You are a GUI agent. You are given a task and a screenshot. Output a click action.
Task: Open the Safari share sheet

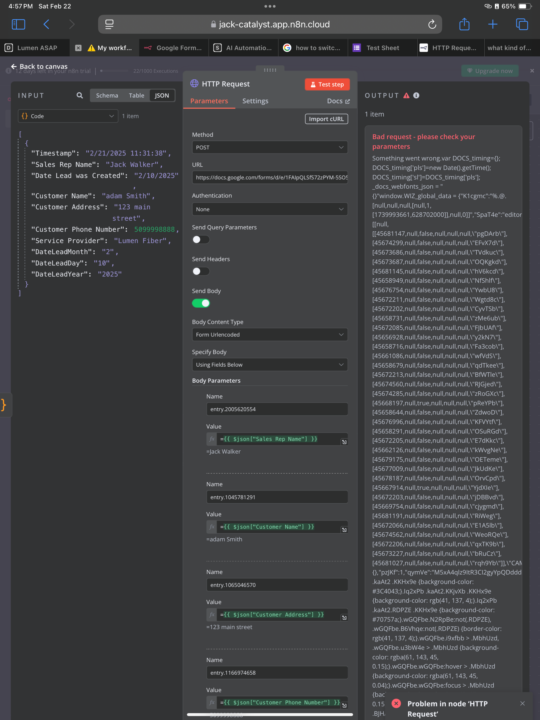point(464,24)
